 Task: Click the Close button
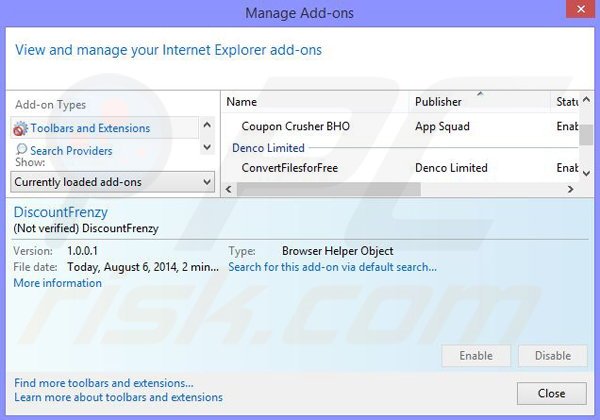point(551,393)
